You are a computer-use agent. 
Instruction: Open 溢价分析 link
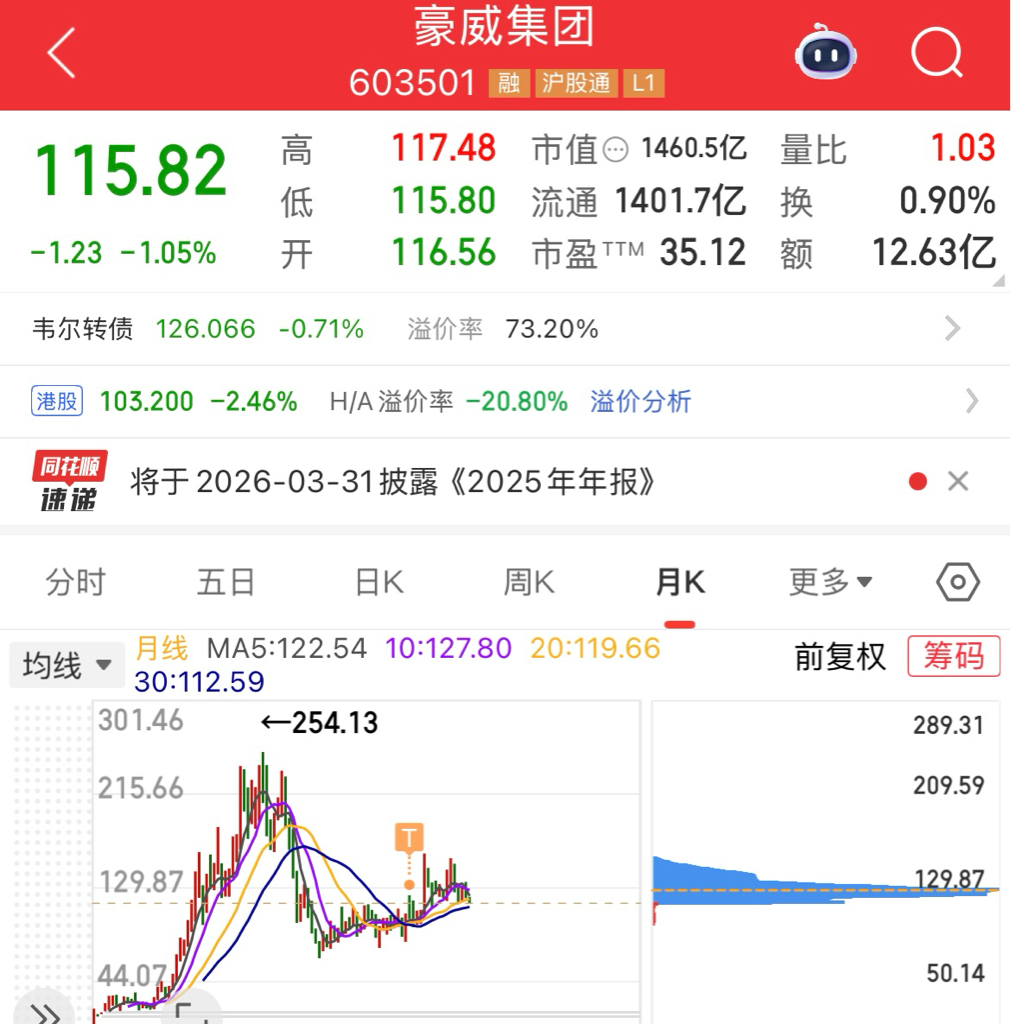click(641, 401)
